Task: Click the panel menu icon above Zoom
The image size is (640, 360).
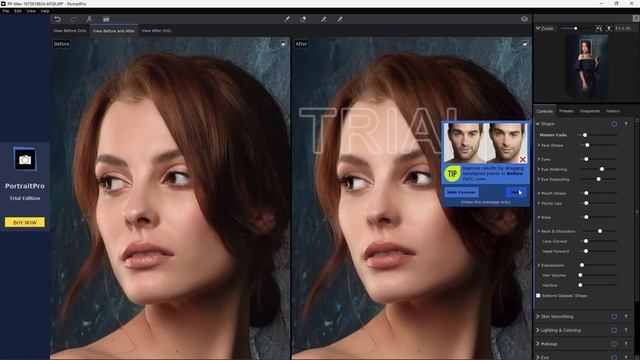Action: [x=636, y=18]
